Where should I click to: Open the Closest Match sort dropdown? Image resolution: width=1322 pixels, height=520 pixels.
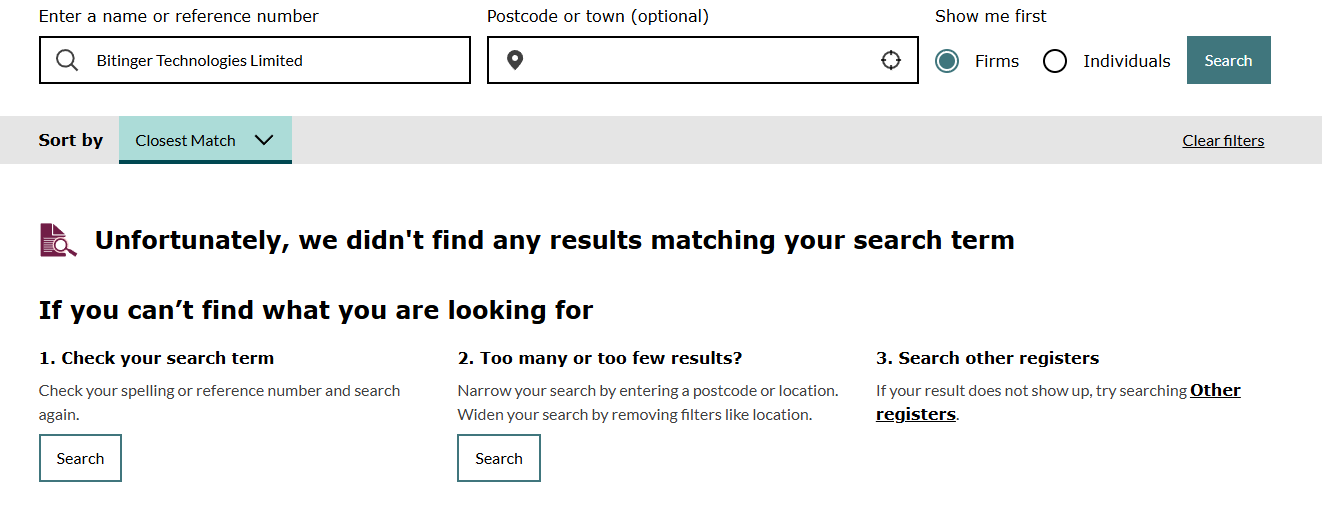[205, 140]
